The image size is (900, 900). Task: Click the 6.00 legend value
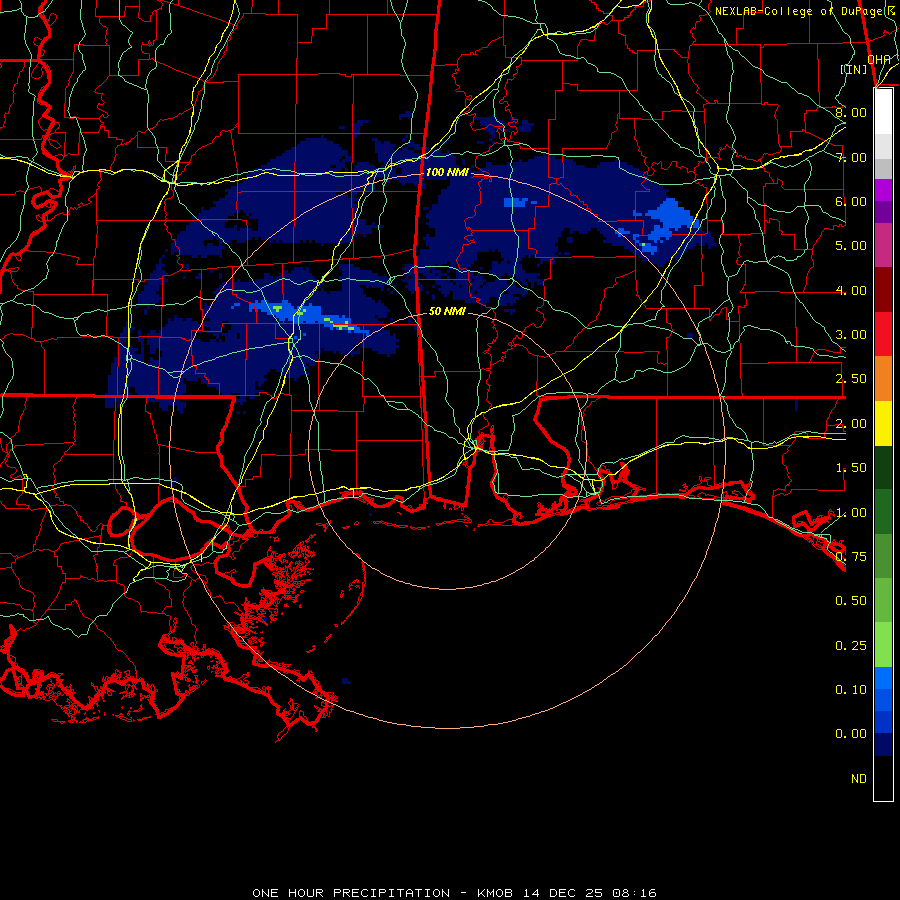click(851, 201)
